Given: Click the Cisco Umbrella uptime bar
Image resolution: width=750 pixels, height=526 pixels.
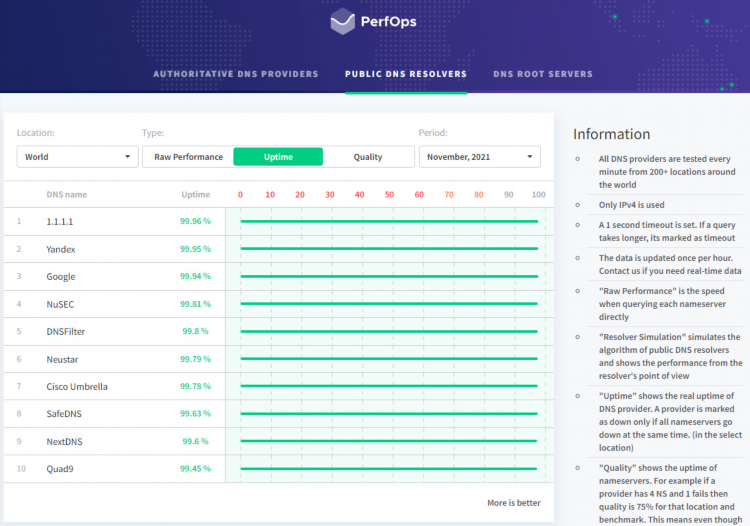Looking at the screenshot, I should [x=389, y=386].
